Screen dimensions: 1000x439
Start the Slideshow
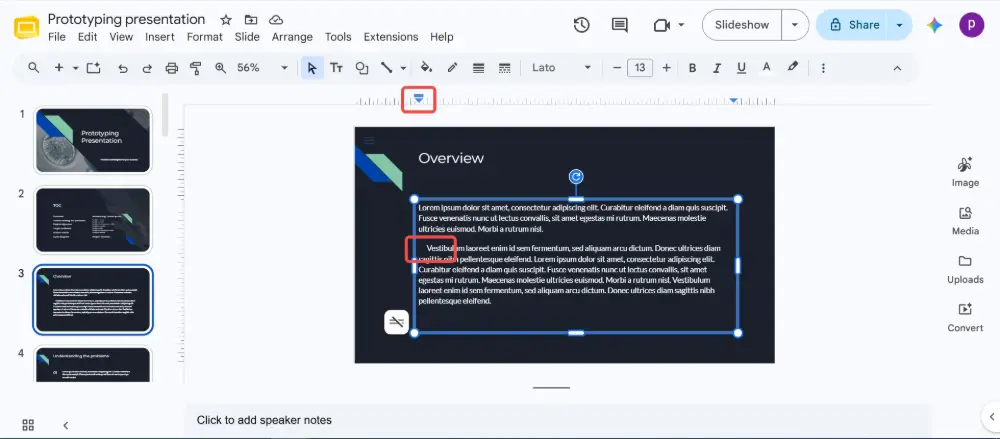coord(742,25)
